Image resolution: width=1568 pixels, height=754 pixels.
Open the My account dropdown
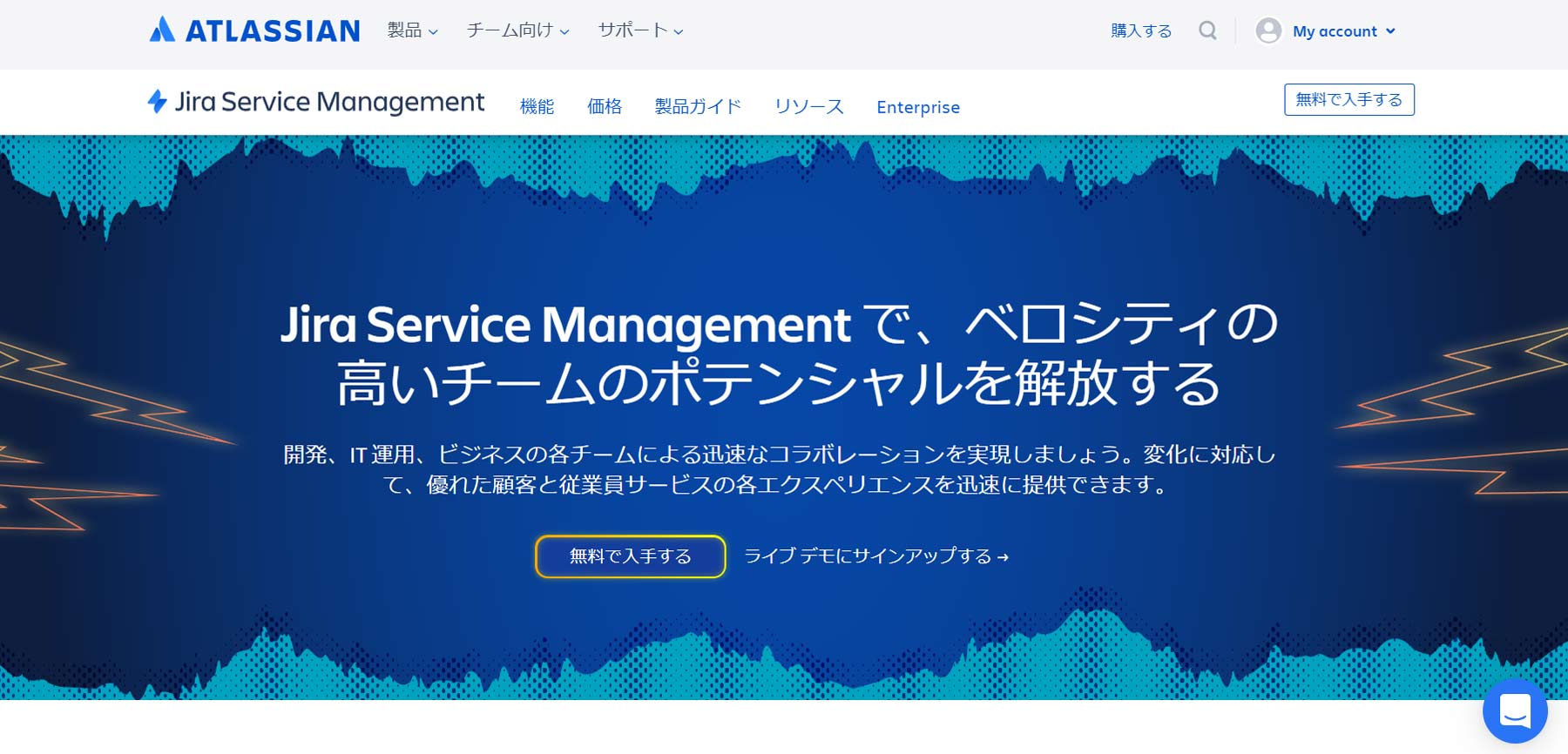click(x=1344, y=31)
